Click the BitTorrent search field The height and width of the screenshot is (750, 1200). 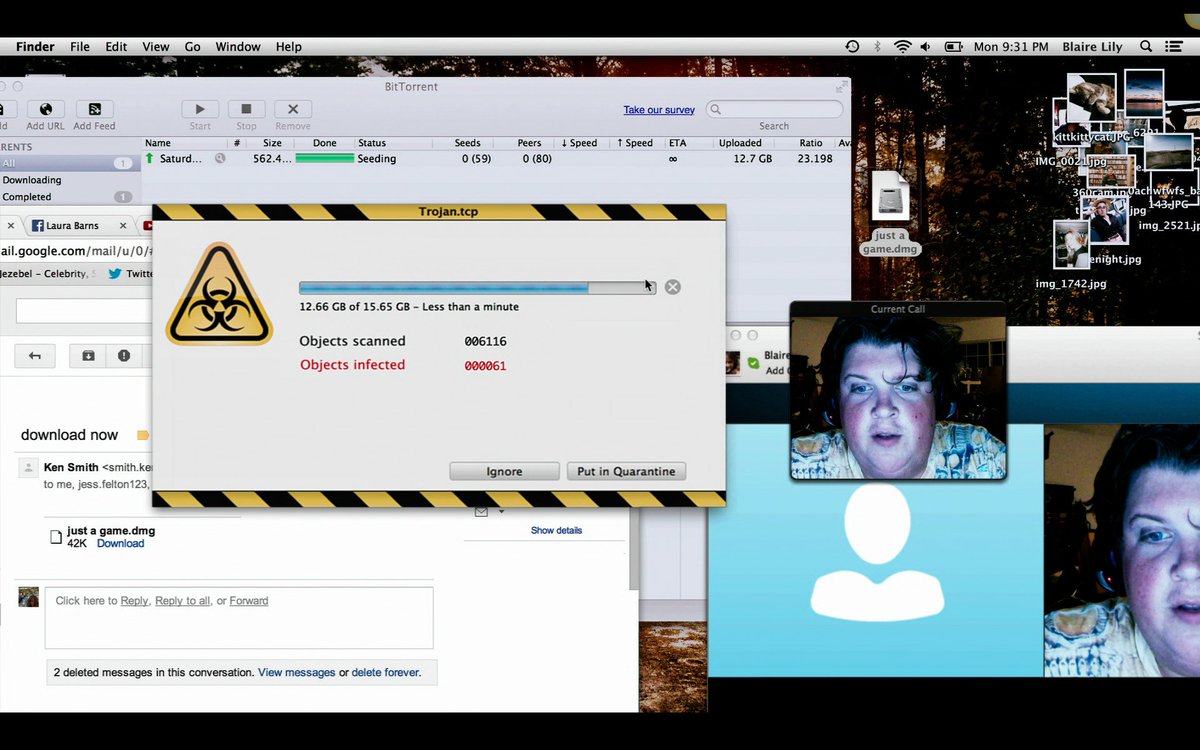pos(774,109)
